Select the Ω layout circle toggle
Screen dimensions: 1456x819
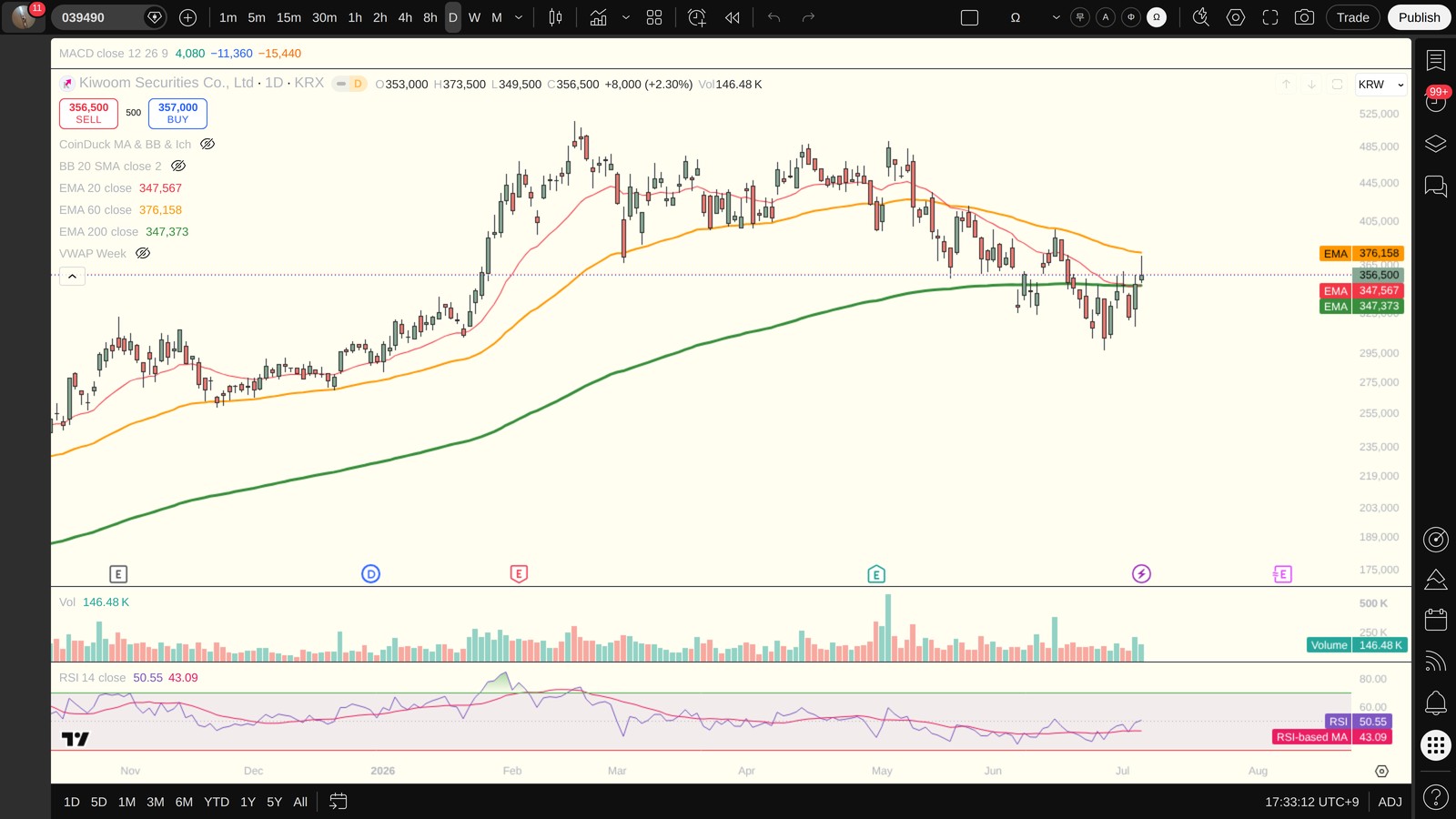point(1157,17)
